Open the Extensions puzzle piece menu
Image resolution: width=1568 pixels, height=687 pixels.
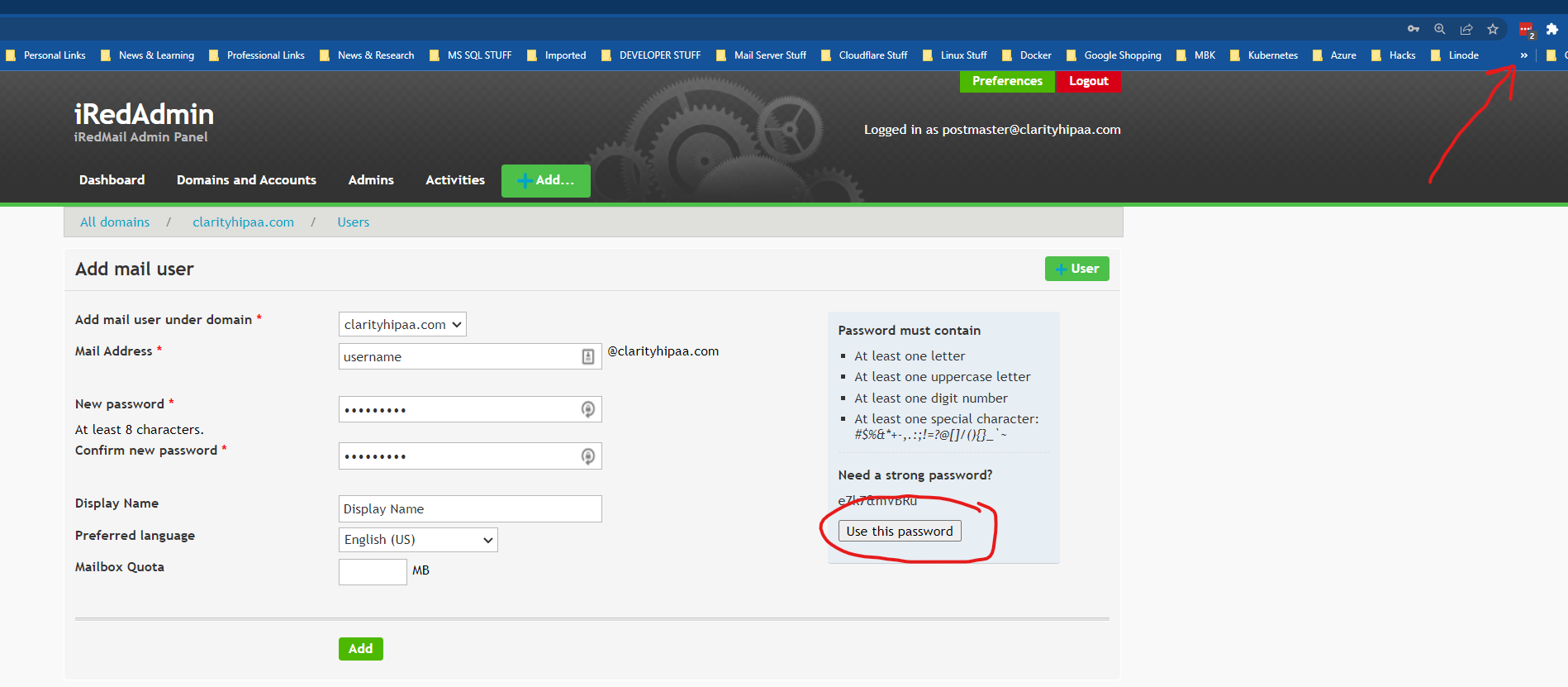click(1552, 29)
